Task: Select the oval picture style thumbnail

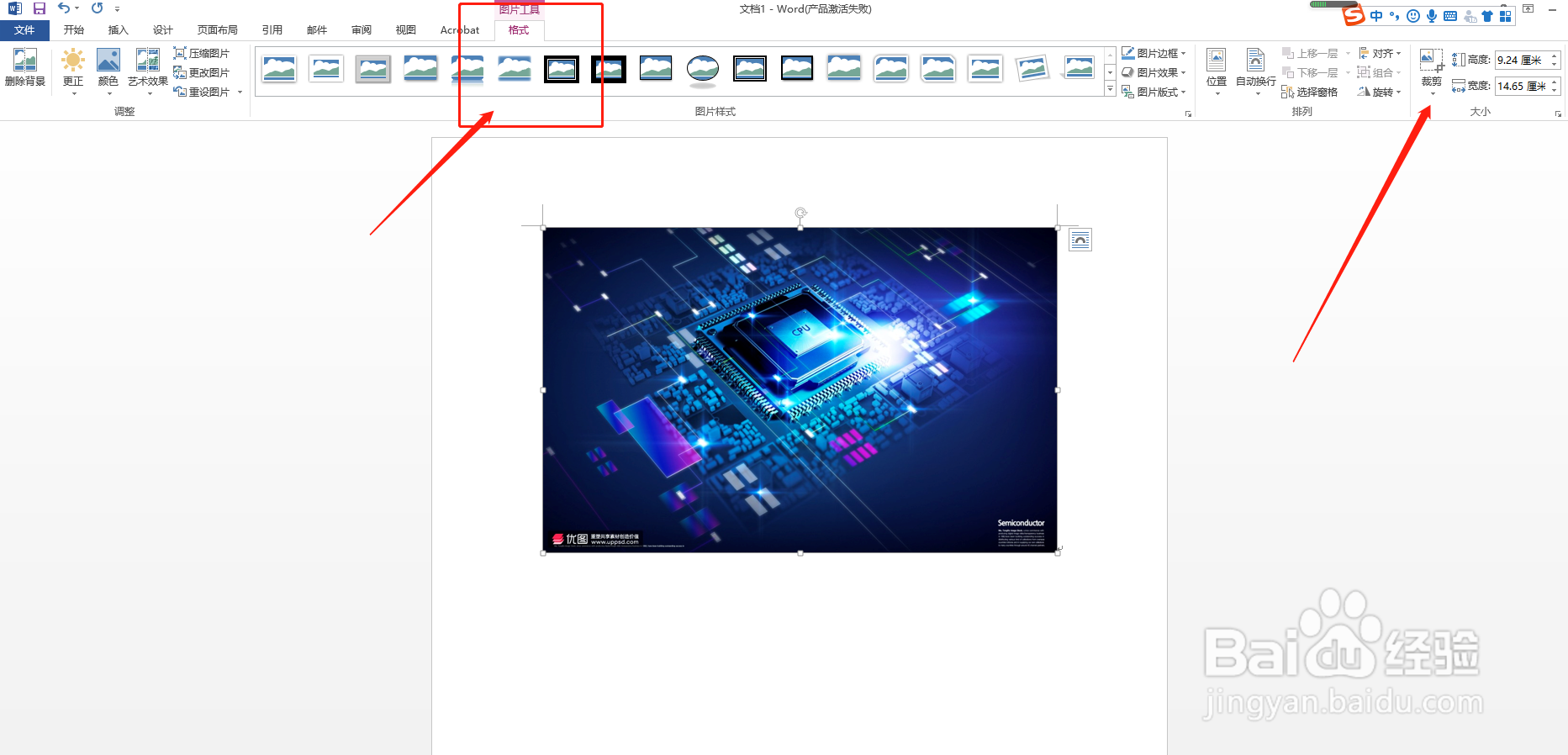Action: click(x=703, y=69)
